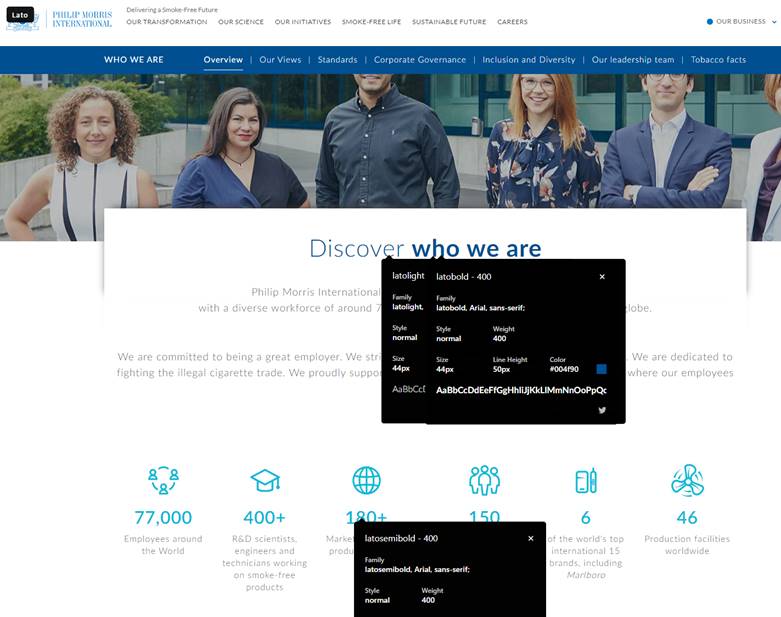Click the Who We Are section title
Image resolution: width=781 pixels, height=617 pixels.
tap(133, 60)
